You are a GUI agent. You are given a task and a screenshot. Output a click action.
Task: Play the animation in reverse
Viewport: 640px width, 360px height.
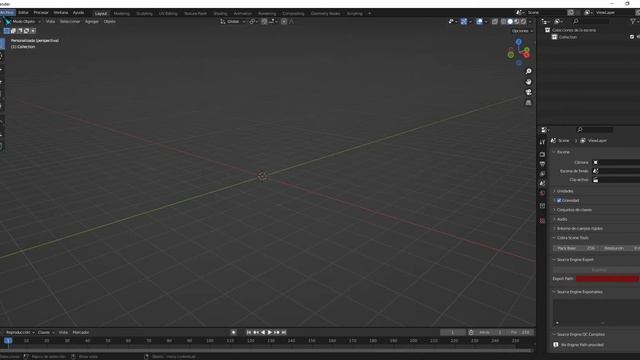click(263, 333)
